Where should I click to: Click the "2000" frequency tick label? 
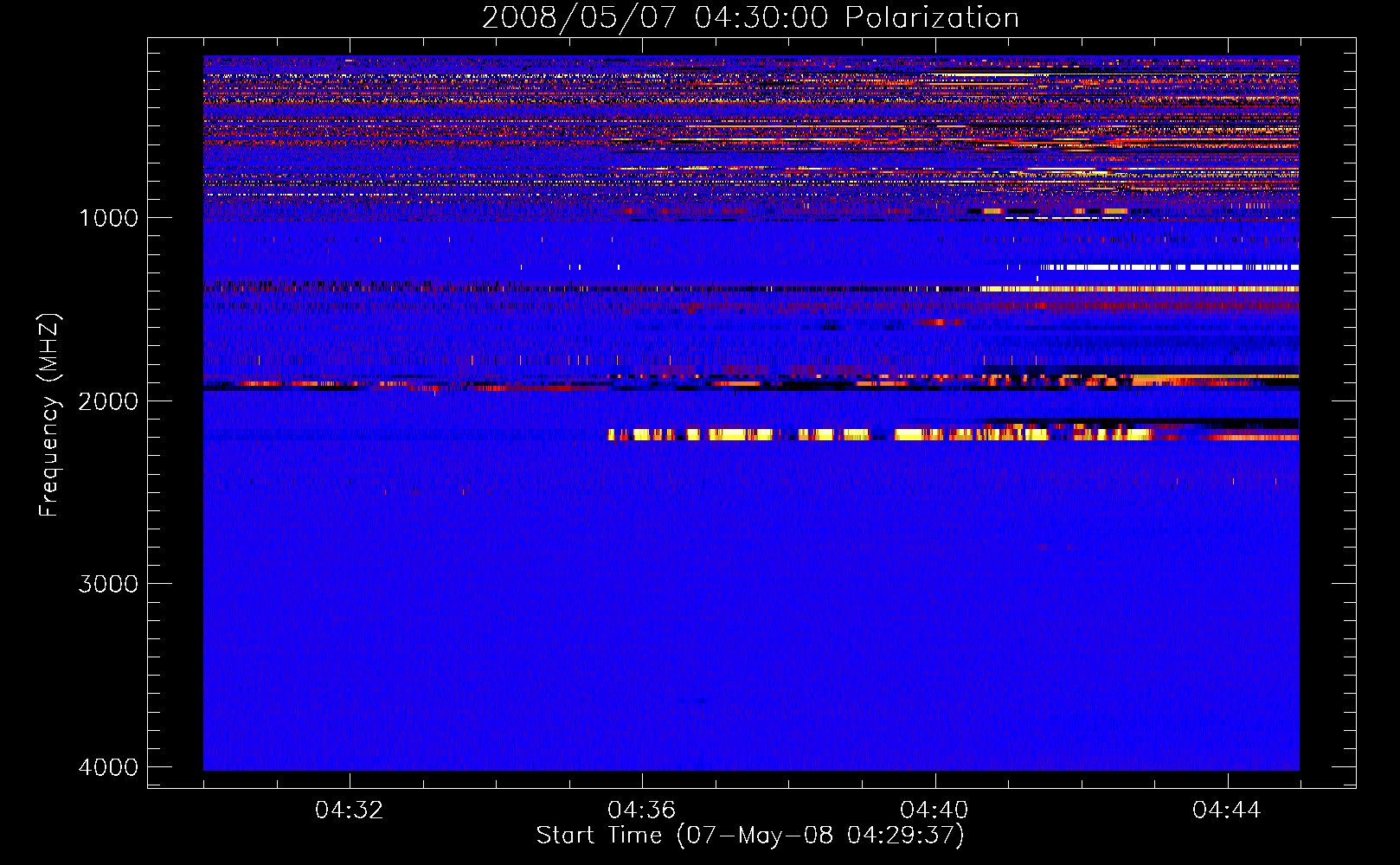[x=108, y=400]
